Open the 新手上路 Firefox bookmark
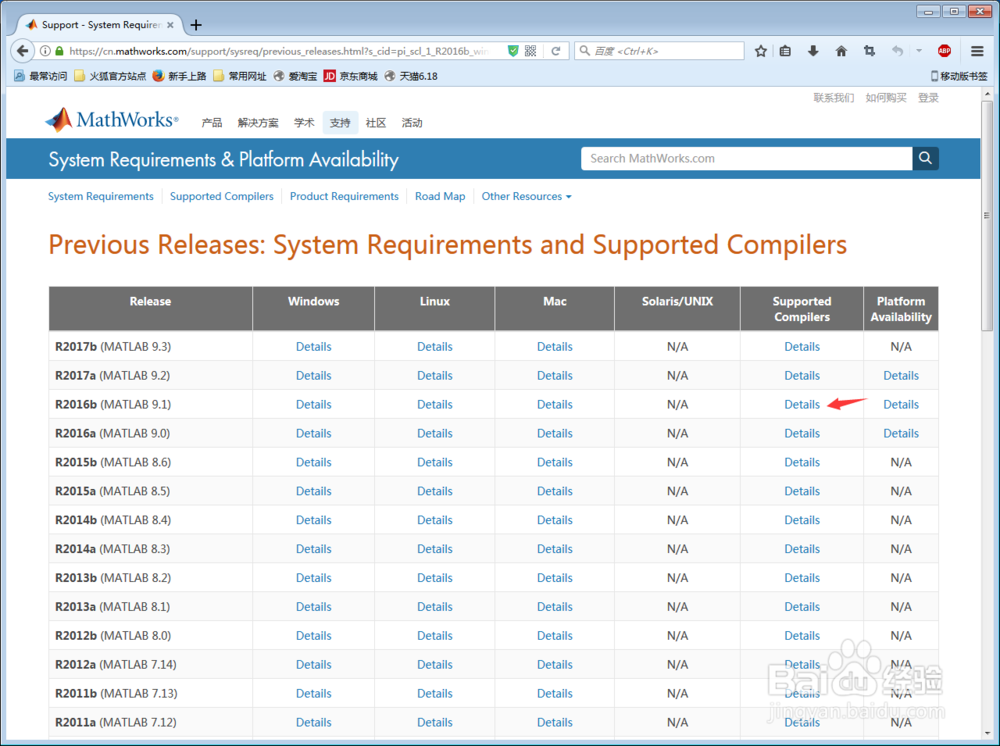The width and height of the screenshot is (1000, 746). (x=179, y=76)
